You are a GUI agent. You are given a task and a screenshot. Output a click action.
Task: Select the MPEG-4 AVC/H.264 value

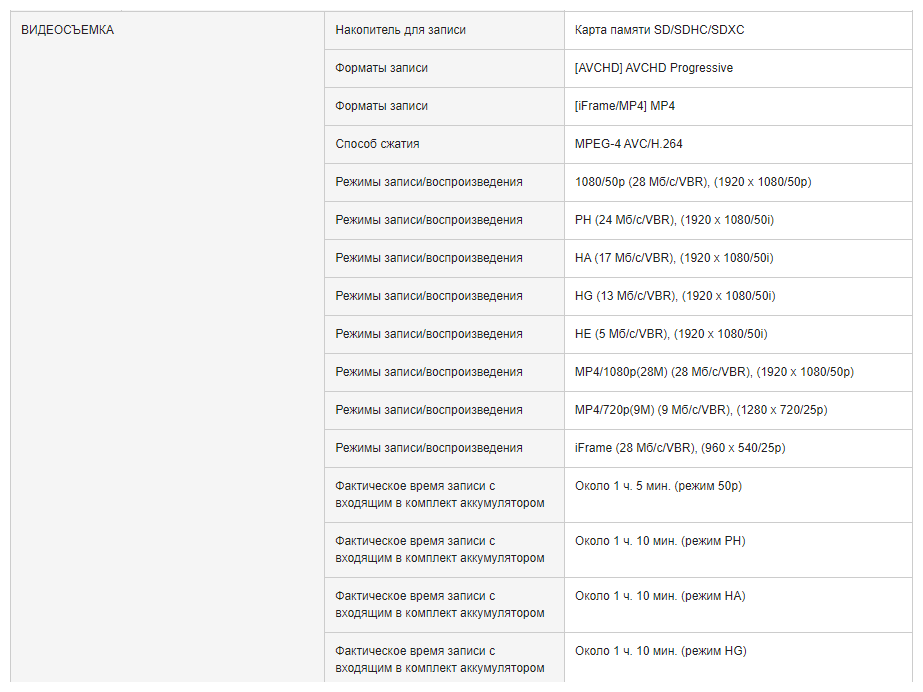tap(628, 144)
